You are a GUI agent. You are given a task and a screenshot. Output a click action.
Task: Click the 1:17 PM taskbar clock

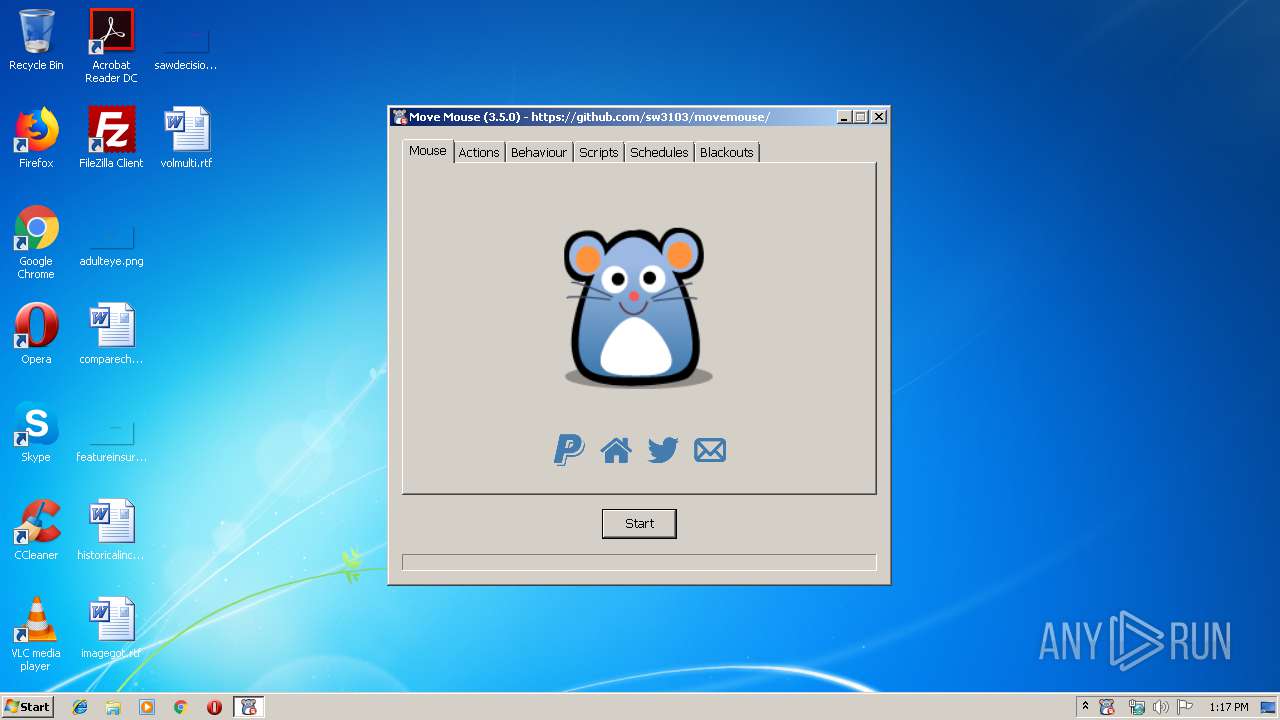pos(1228,707)
